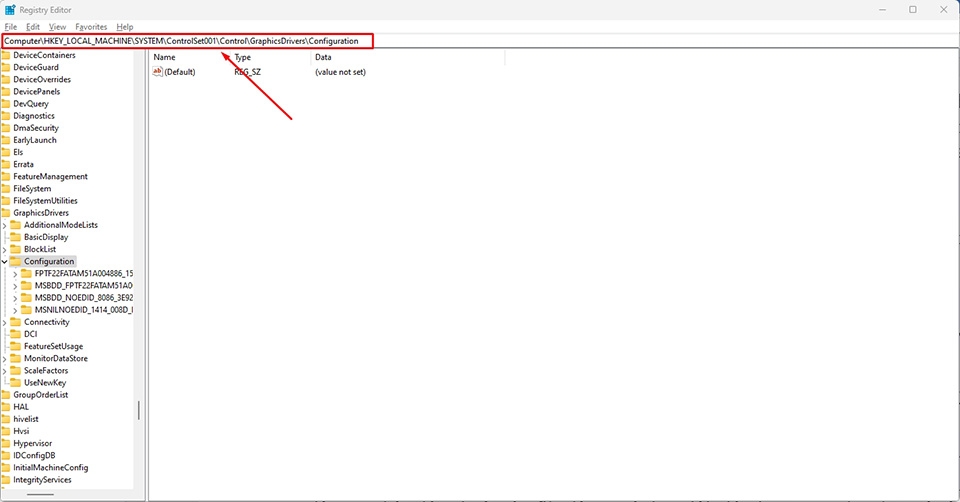This screenshot has width=960, height=502.
Task: Expand the AdditionalModeLists key
Action: [x=5, y=225]
